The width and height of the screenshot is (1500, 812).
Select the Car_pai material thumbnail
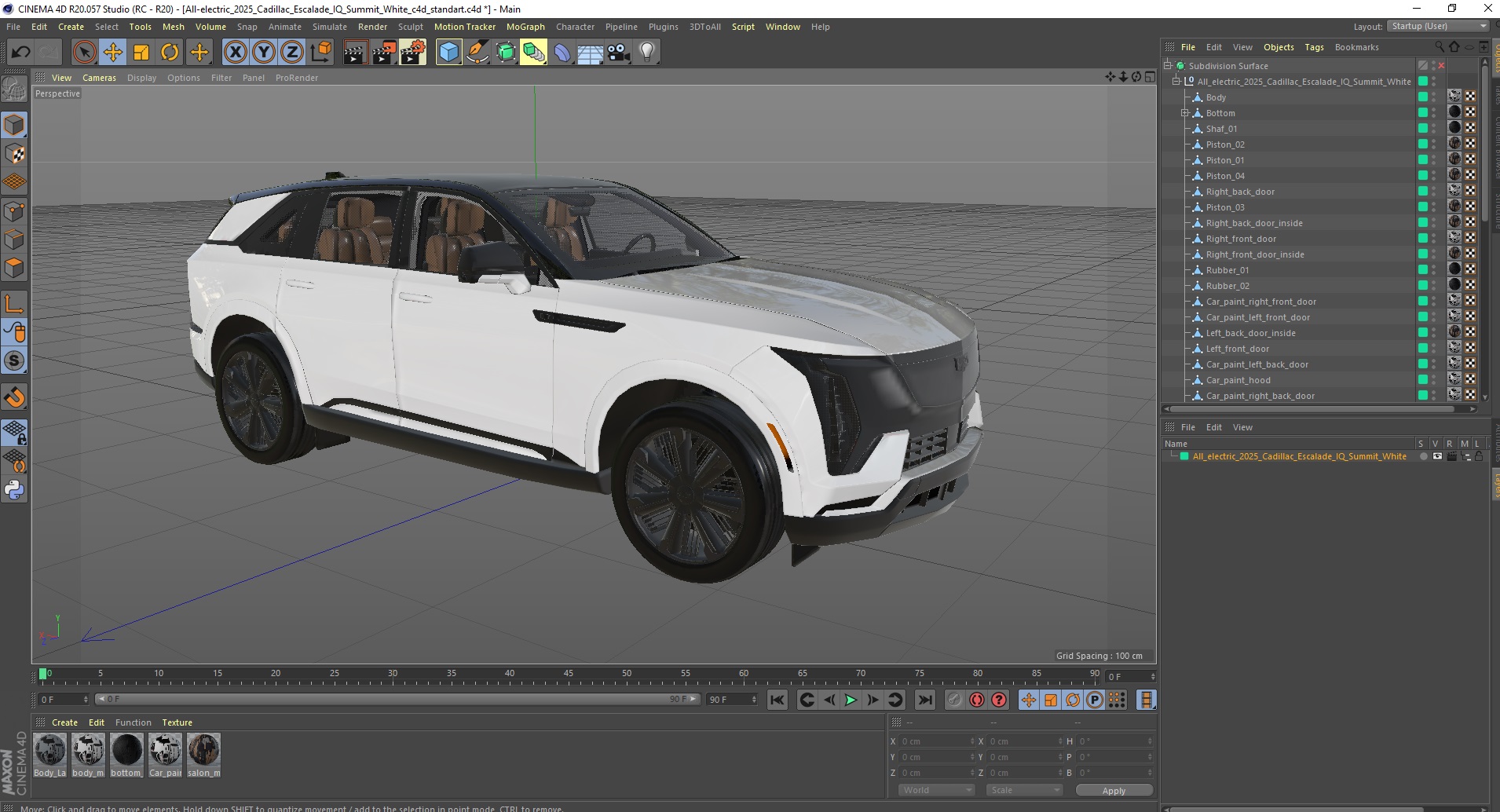[x=165, y=755]
